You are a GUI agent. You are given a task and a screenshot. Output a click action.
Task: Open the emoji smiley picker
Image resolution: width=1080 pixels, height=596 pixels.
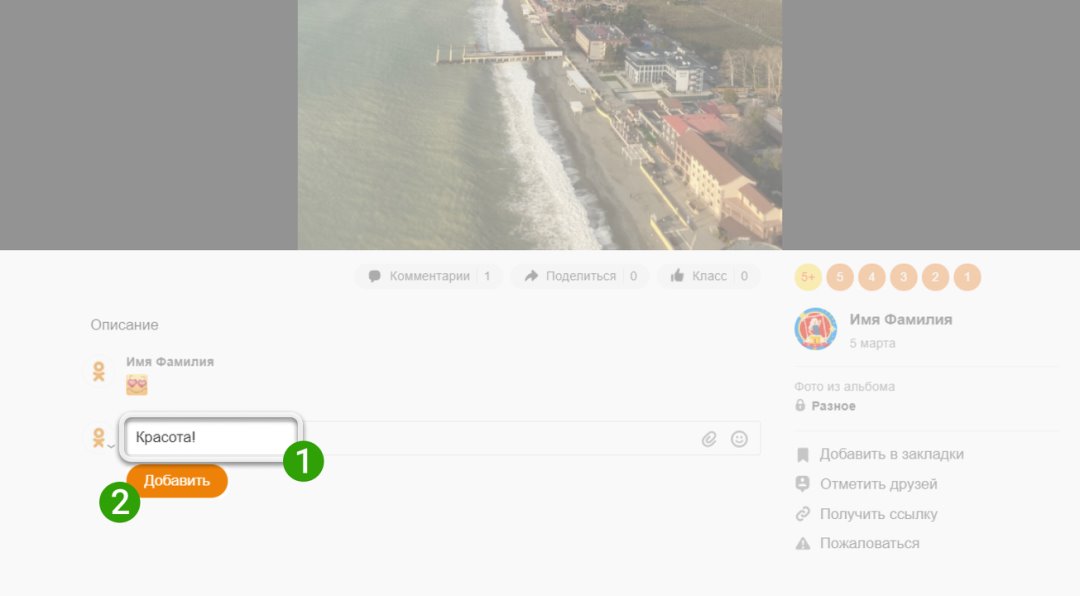pyautogui.click(x=739, y=439)
